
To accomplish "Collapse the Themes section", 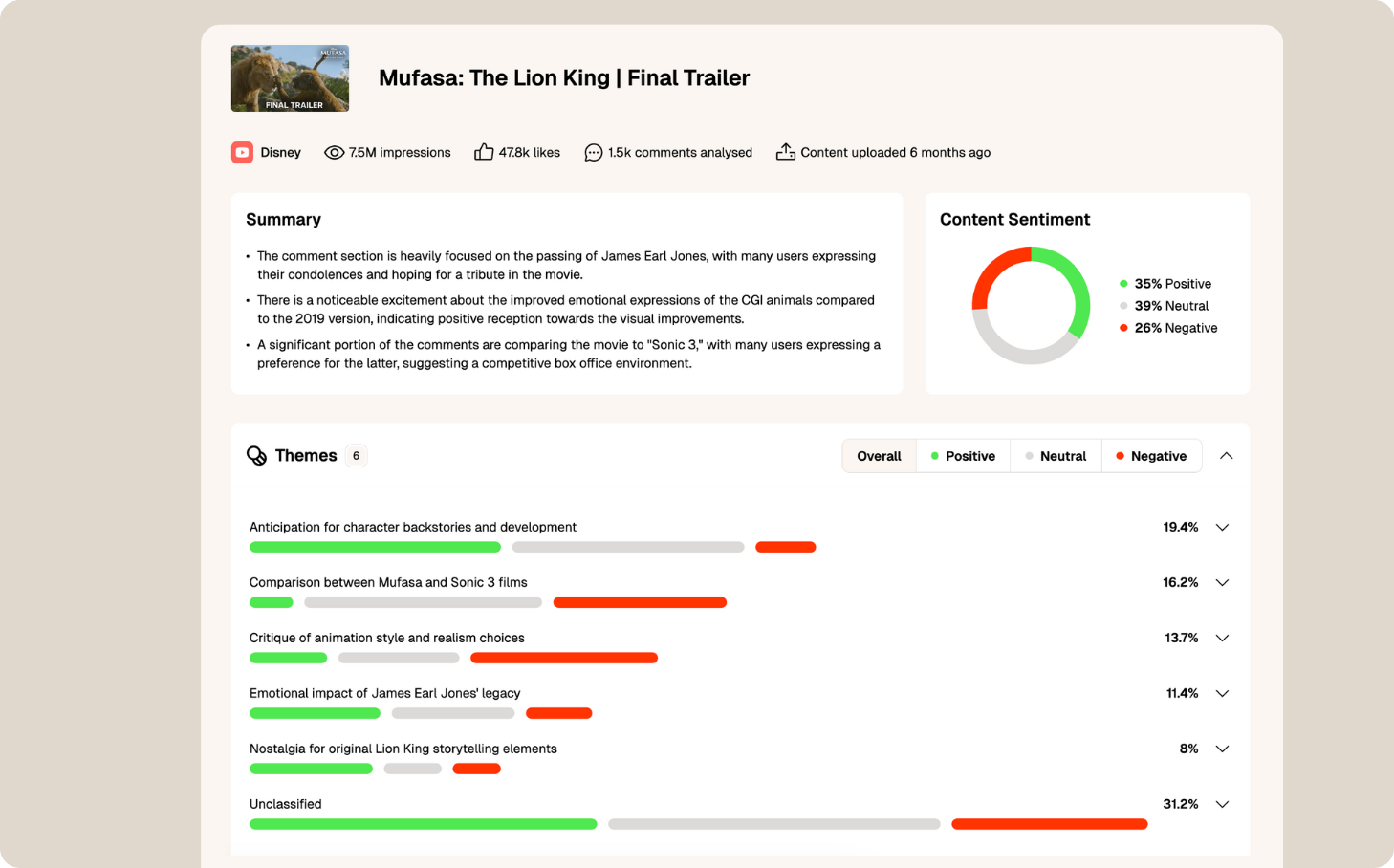I will 1227,456.
